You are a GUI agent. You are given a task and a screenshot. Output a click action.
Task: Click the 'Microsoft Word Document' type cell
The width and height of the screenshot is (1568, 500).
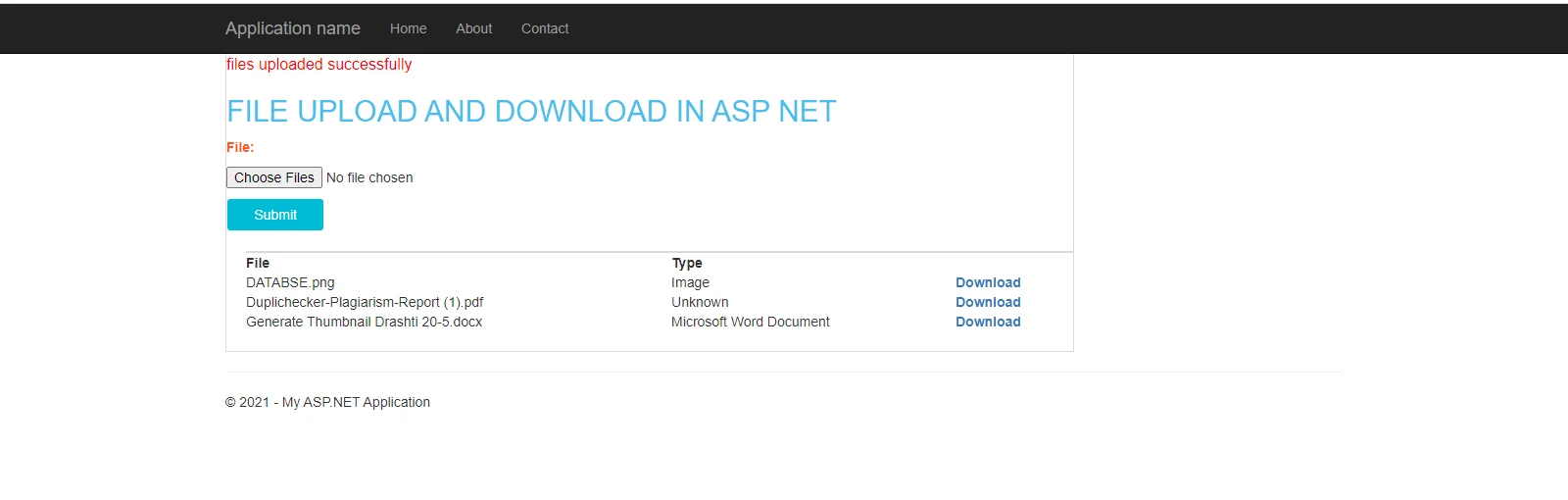click(x=750, y=322)
